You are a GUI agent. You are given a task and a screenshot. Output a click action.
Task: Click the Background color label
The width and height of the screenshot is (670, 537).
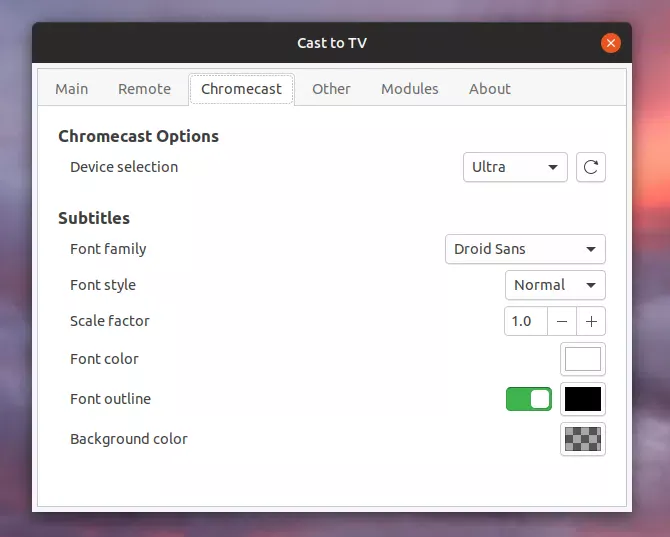tap(129, 439)
